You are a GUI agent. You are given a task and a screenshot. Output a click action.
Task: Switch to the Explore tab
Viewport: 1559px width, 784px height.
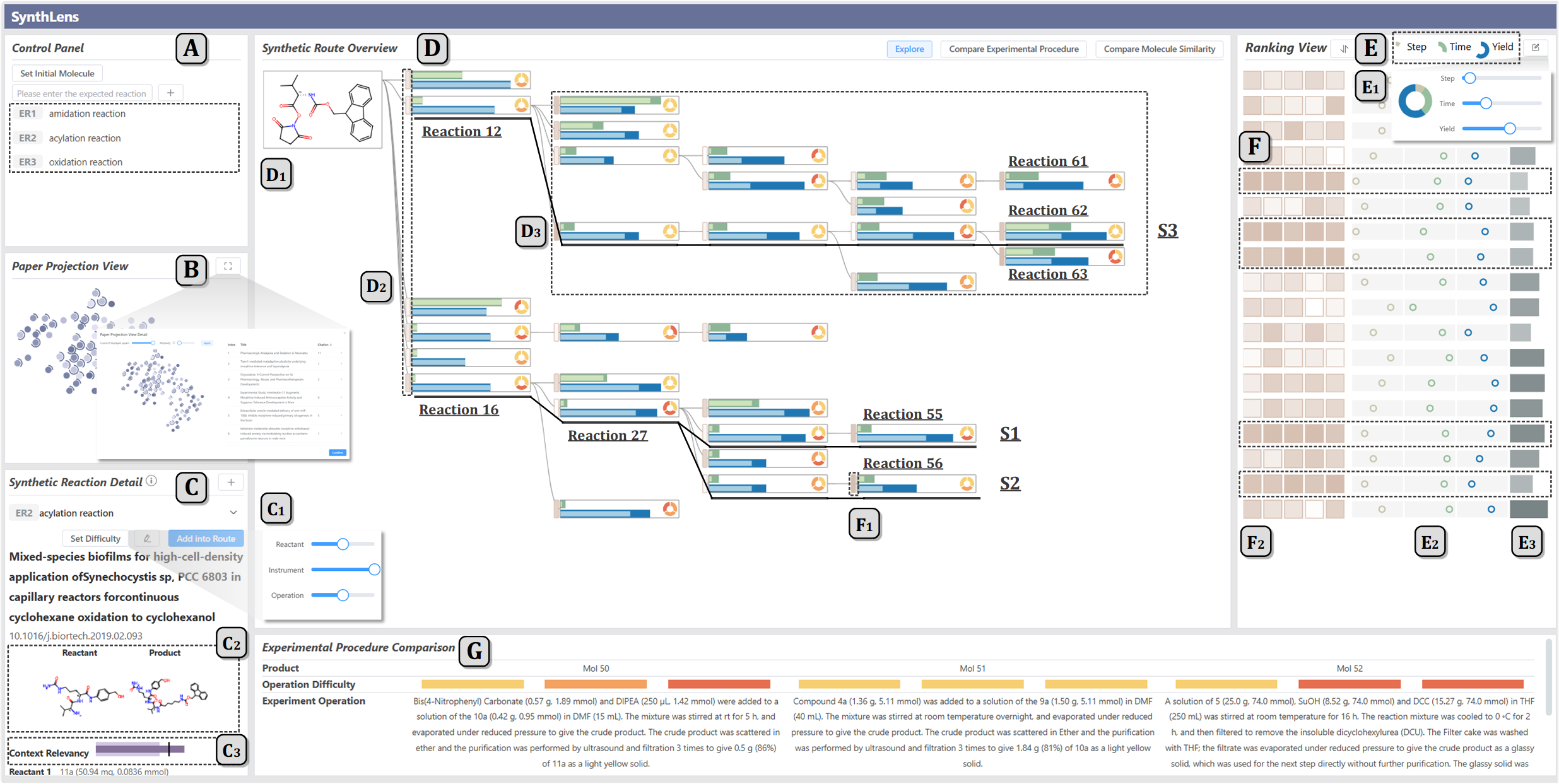[909, 49]
